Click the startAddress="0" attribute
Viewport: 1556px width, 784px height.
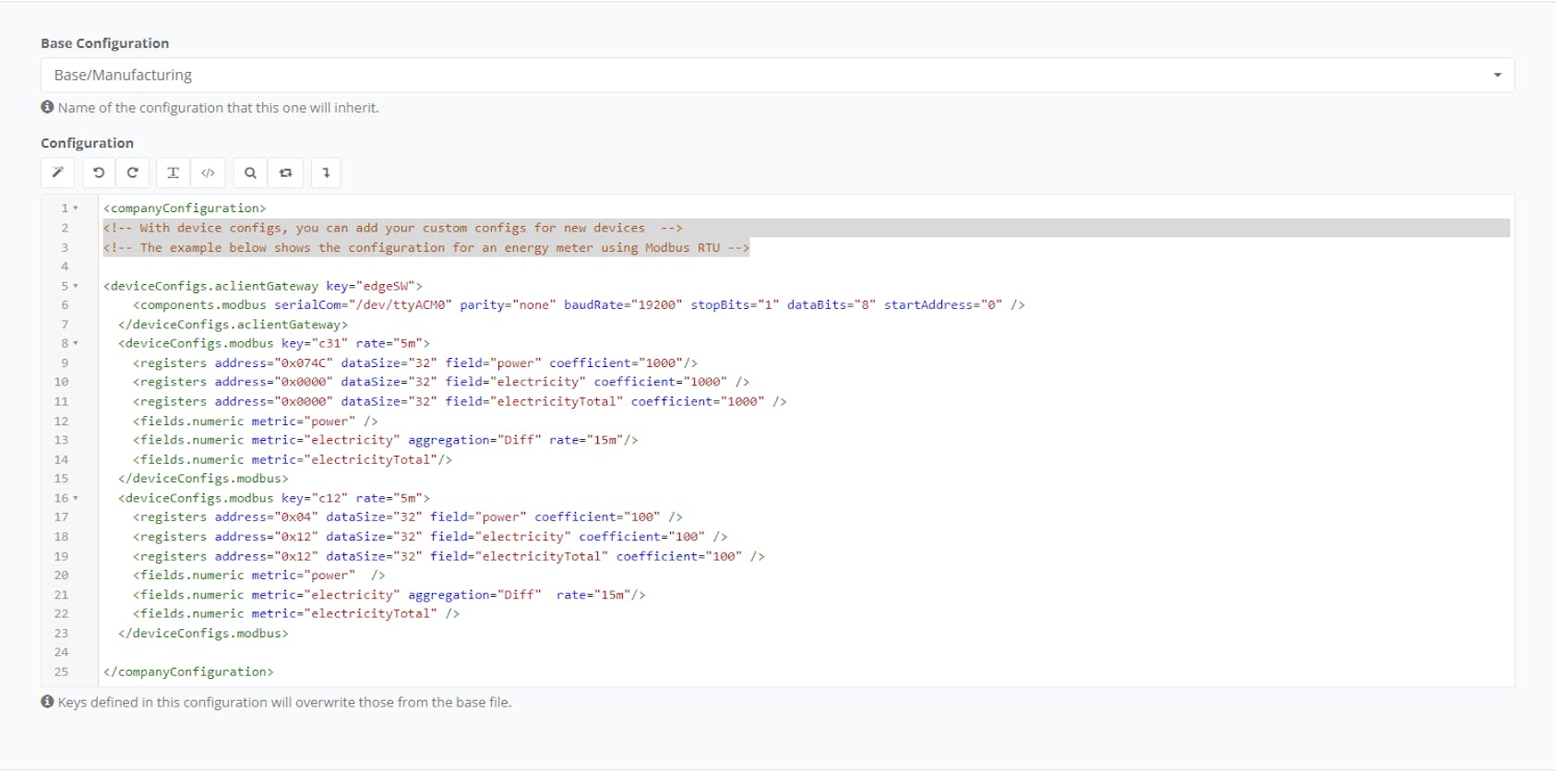(x=943, y=304)
